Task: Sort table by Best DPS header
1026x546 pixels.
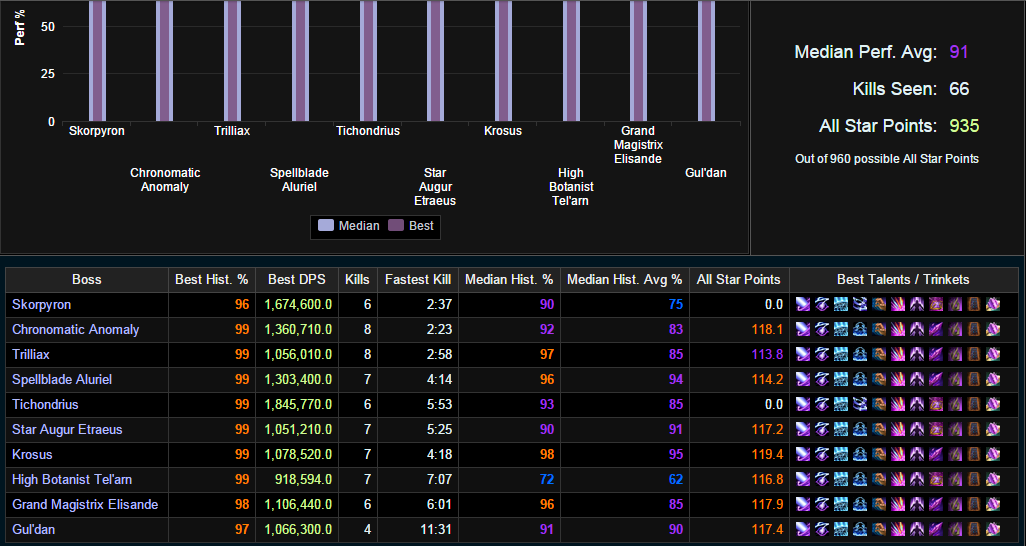Action: pyautogui.click(x=296, y=280)
